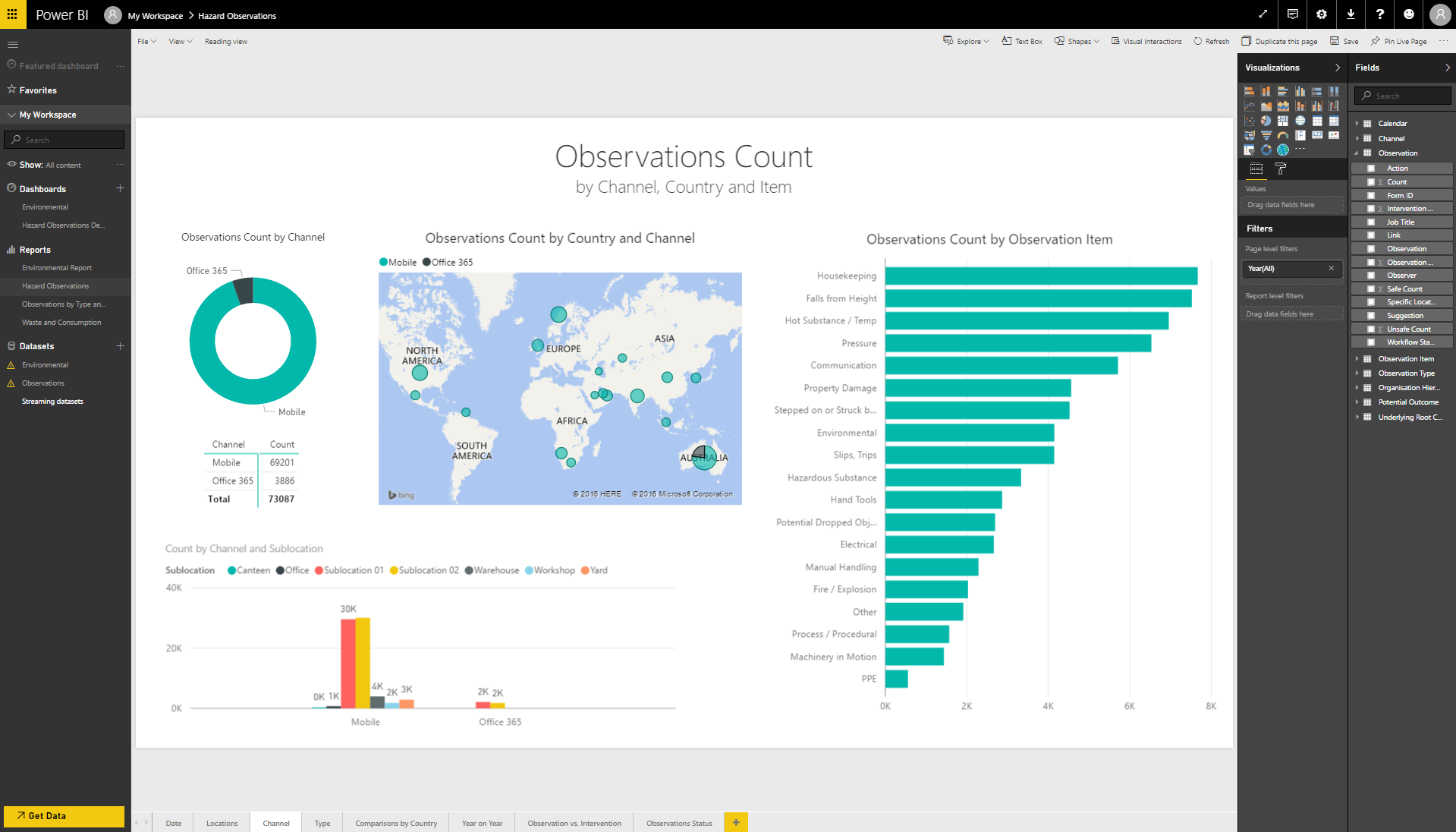Viewport: 1456px width, 832px height.
Task: Collapse the Fields pane chevron
Action: pos(1448,68)
